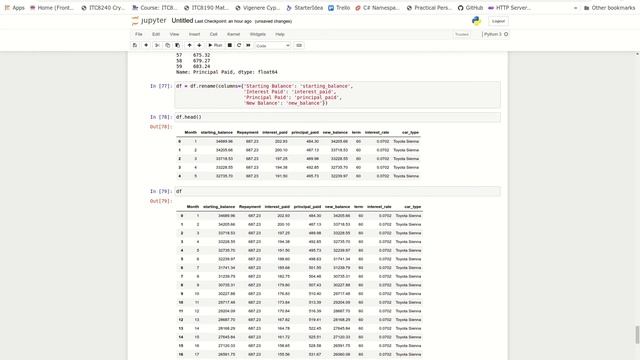Open the HTTP Server bookmark

coord(509,8)
